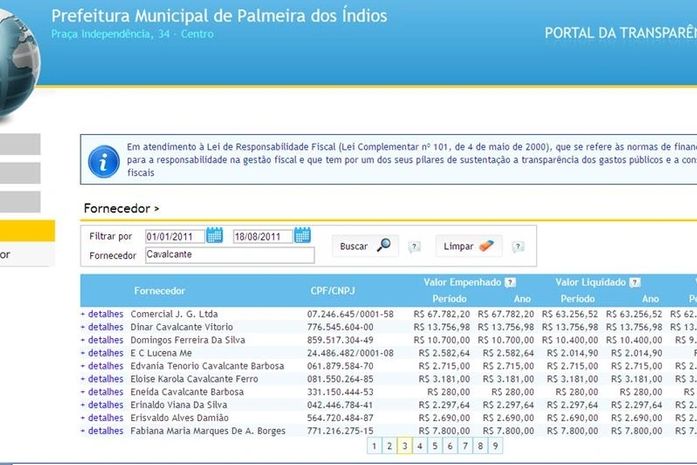Open detalhes for Erisvaldo Alves Damião
This screenshot has height=465, width=697.
coord(105,418)
